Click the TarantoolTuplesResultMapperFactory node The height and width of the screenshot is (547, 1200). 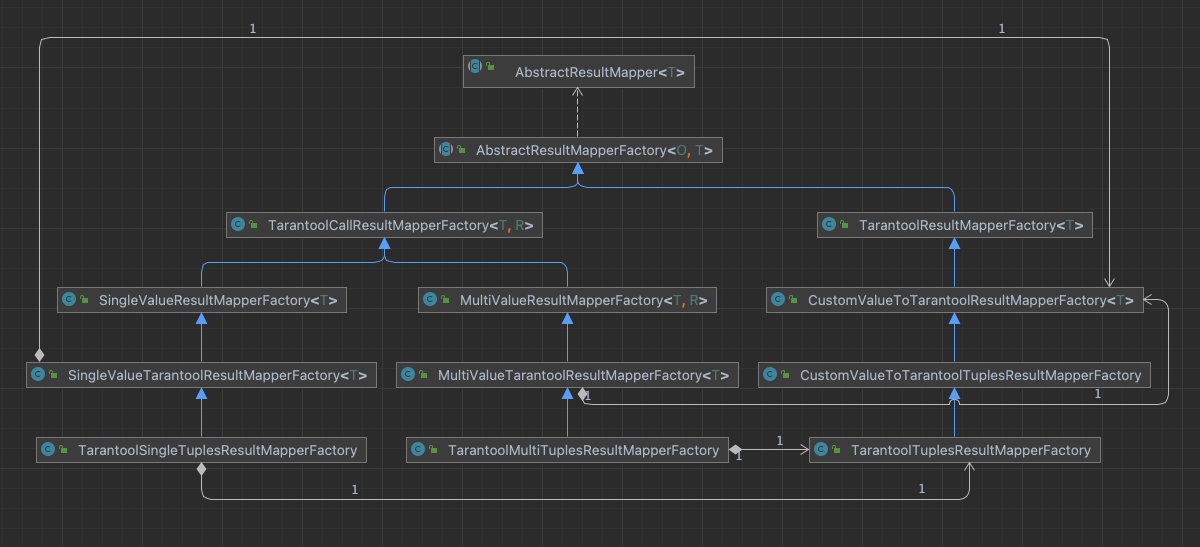[954, 450]
